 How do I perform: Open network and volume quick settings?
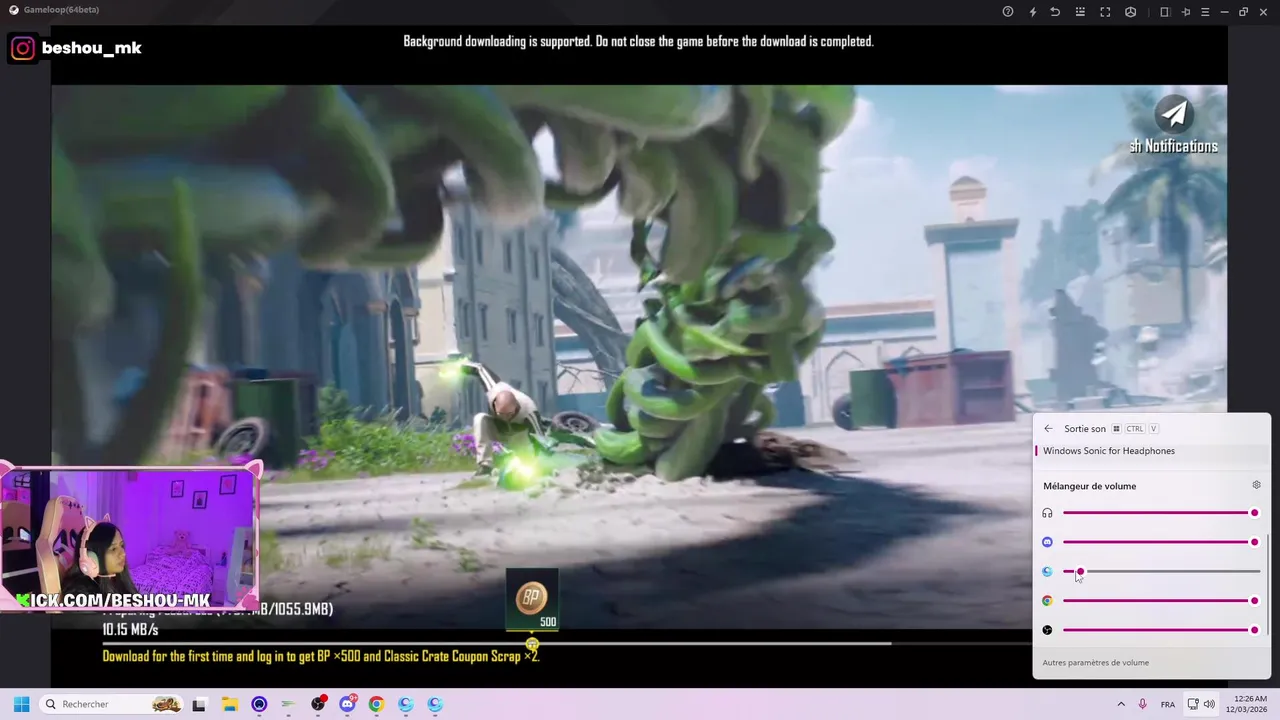click(1201, 704)
